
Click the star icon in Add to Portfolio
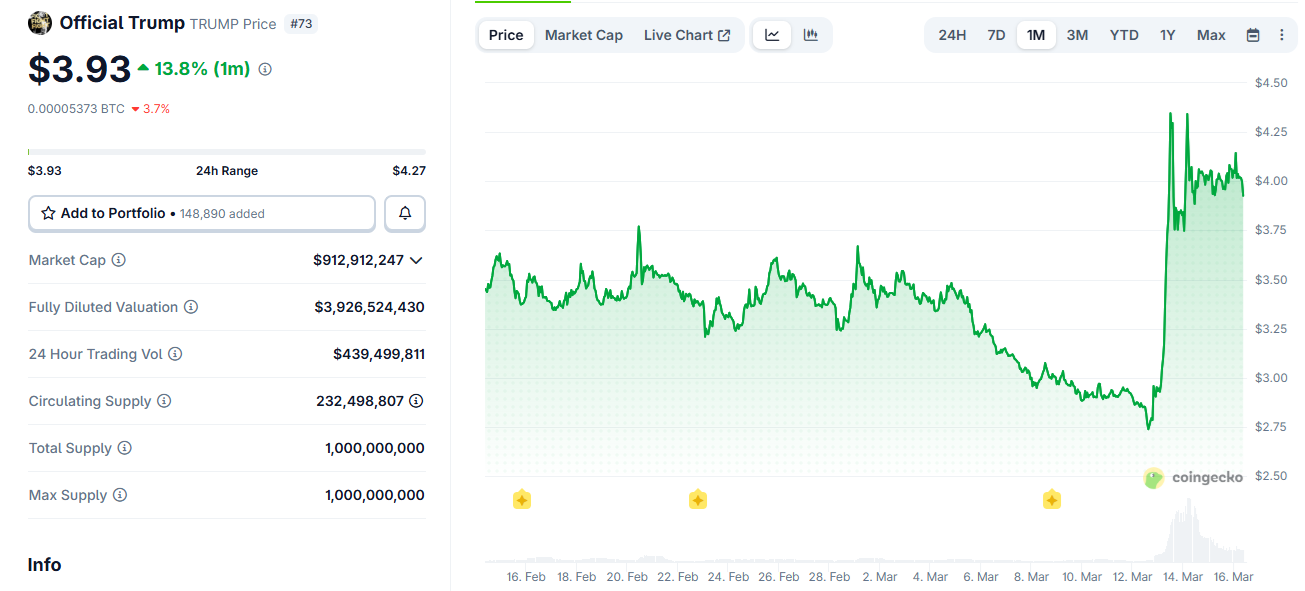click(x=47, y=213)
